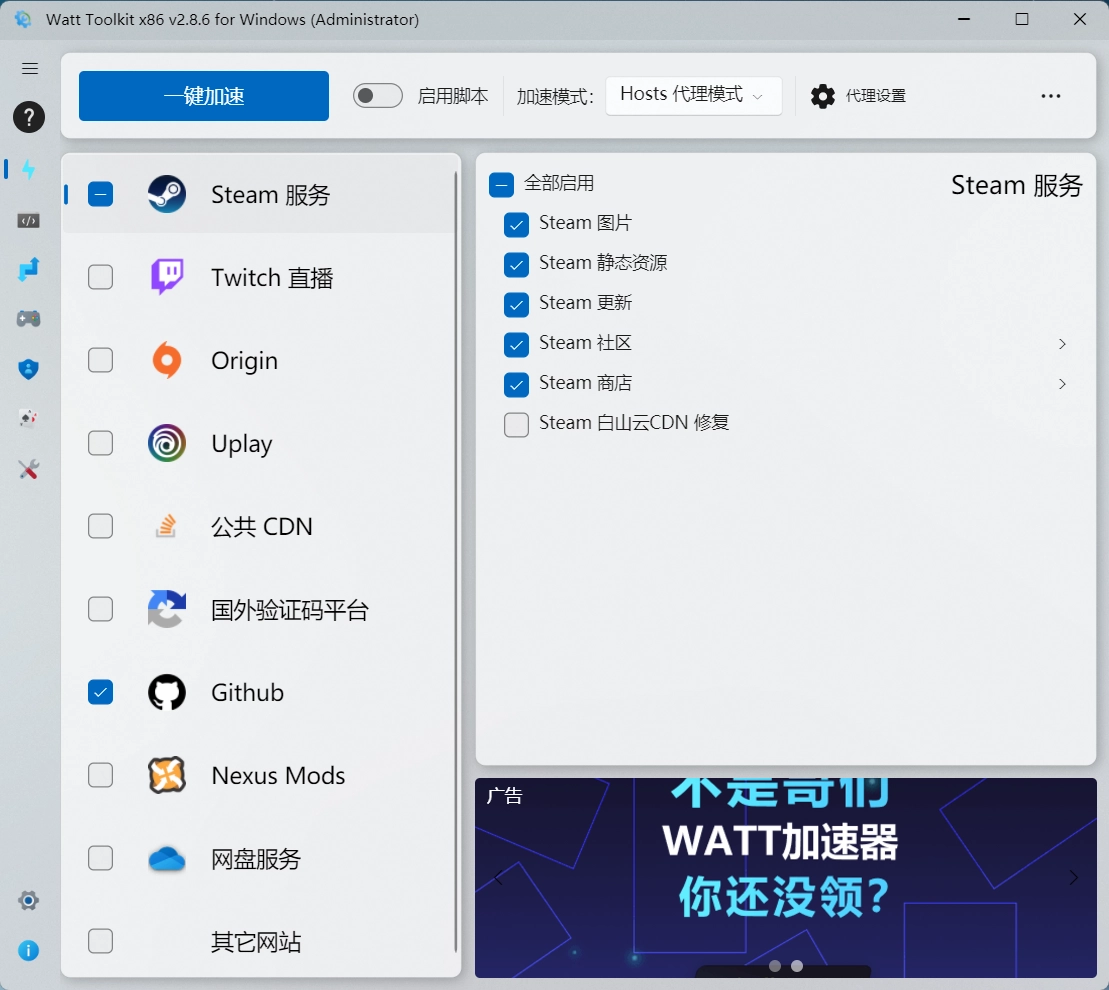Click the 代理设置 gear icon
This screenshot has width=1109, height=990.
pyautogui.click(x=823, y=96)
